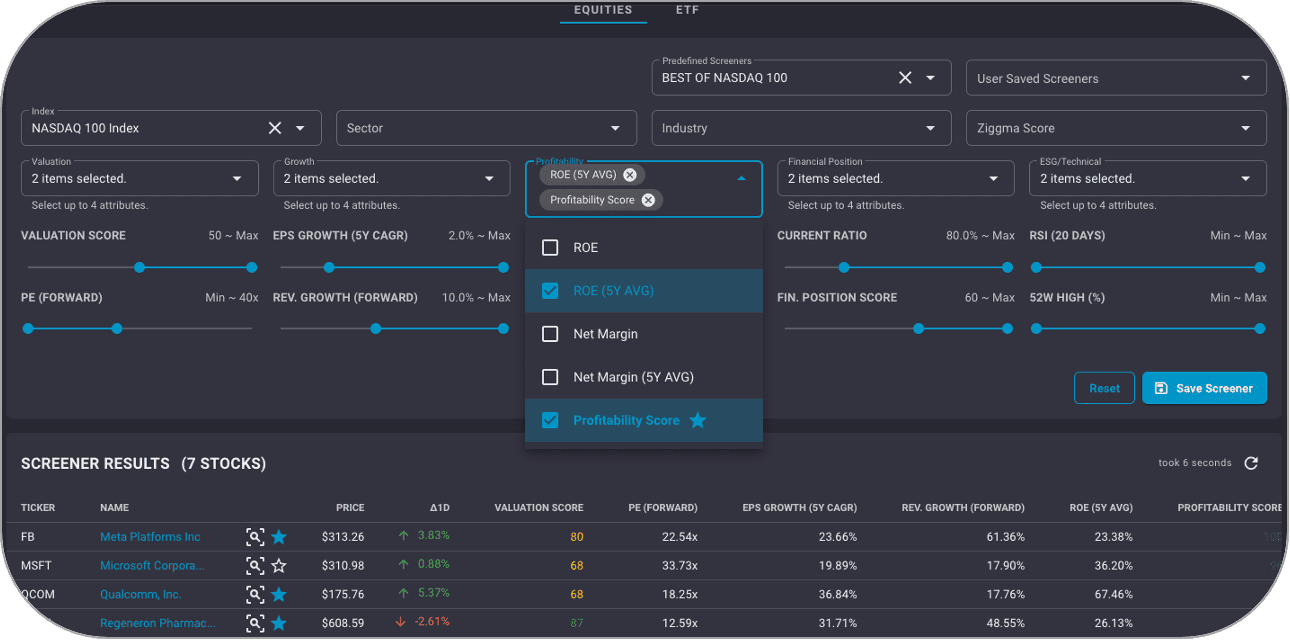Remove the Profitability Score chip

(648, 199)
